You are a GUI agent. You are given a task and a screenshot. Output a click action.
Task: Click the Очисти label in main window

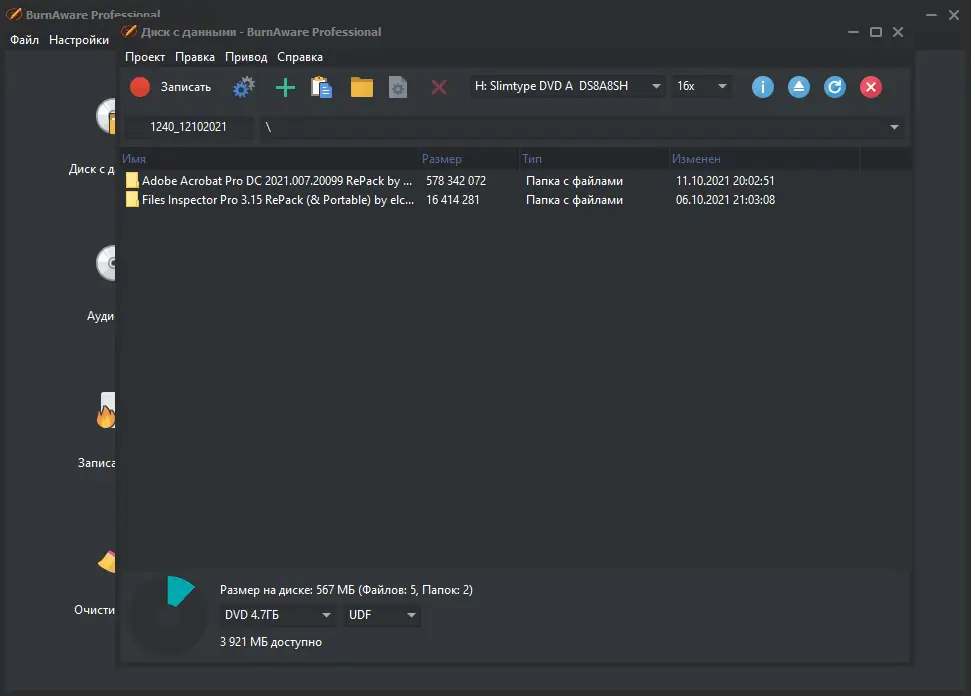pyautogui.click(x=95, y=610)
